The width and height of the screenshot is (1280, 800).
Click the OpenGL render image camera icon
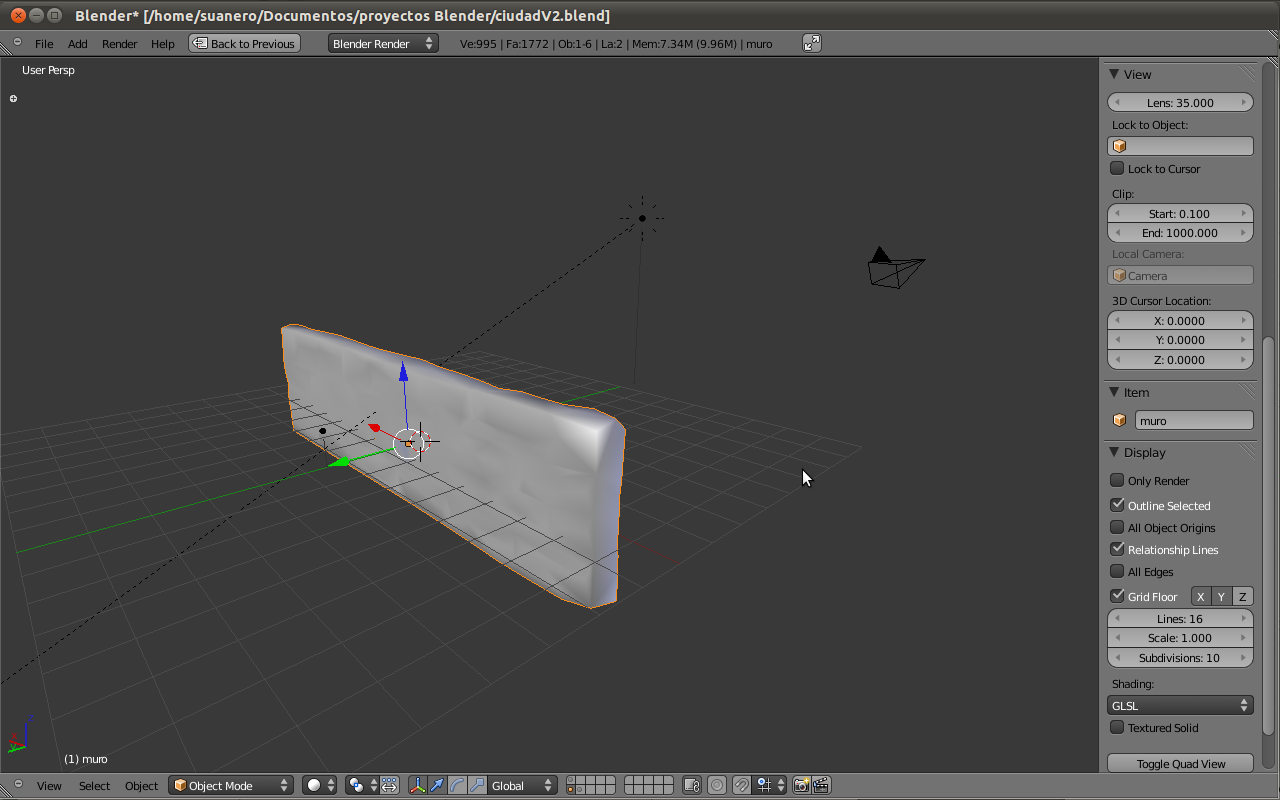pos(801,786)
